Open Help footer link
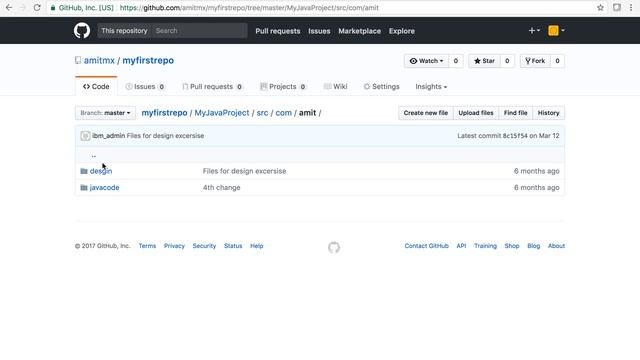Image resolution: width=640 pixels, height=360 pixels. 257,246
